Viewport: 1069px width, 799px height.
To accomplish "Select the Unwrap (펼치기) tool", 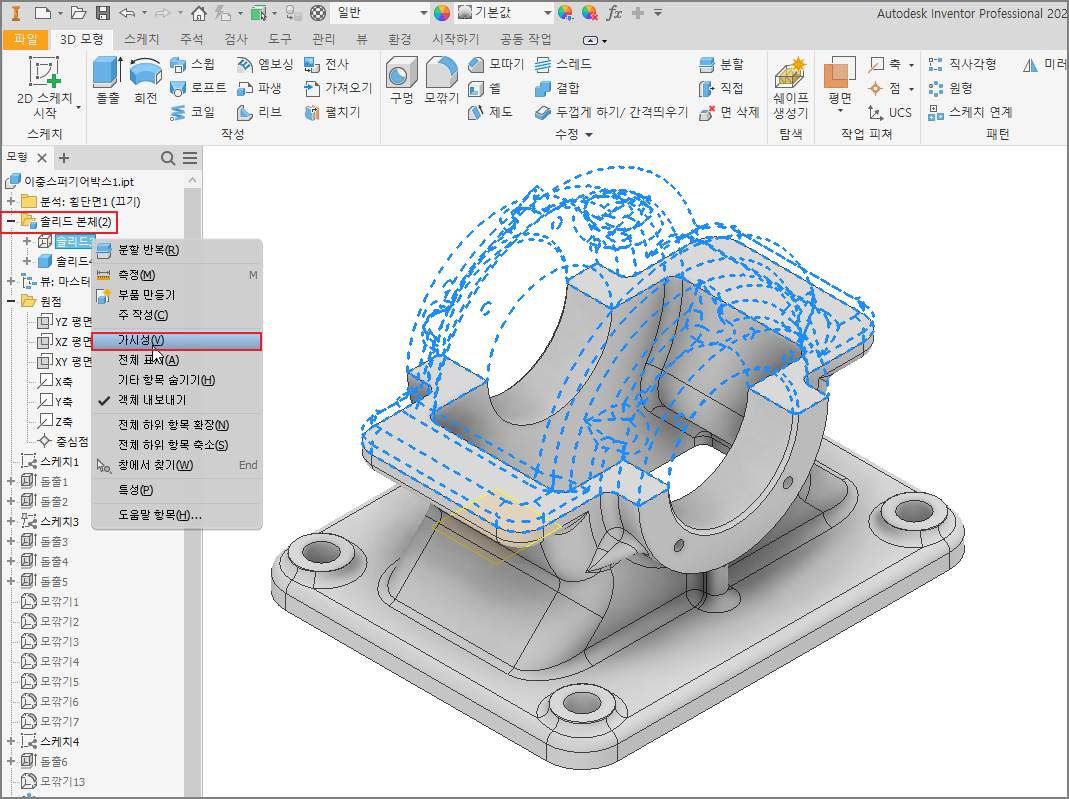I will (332, 112).
